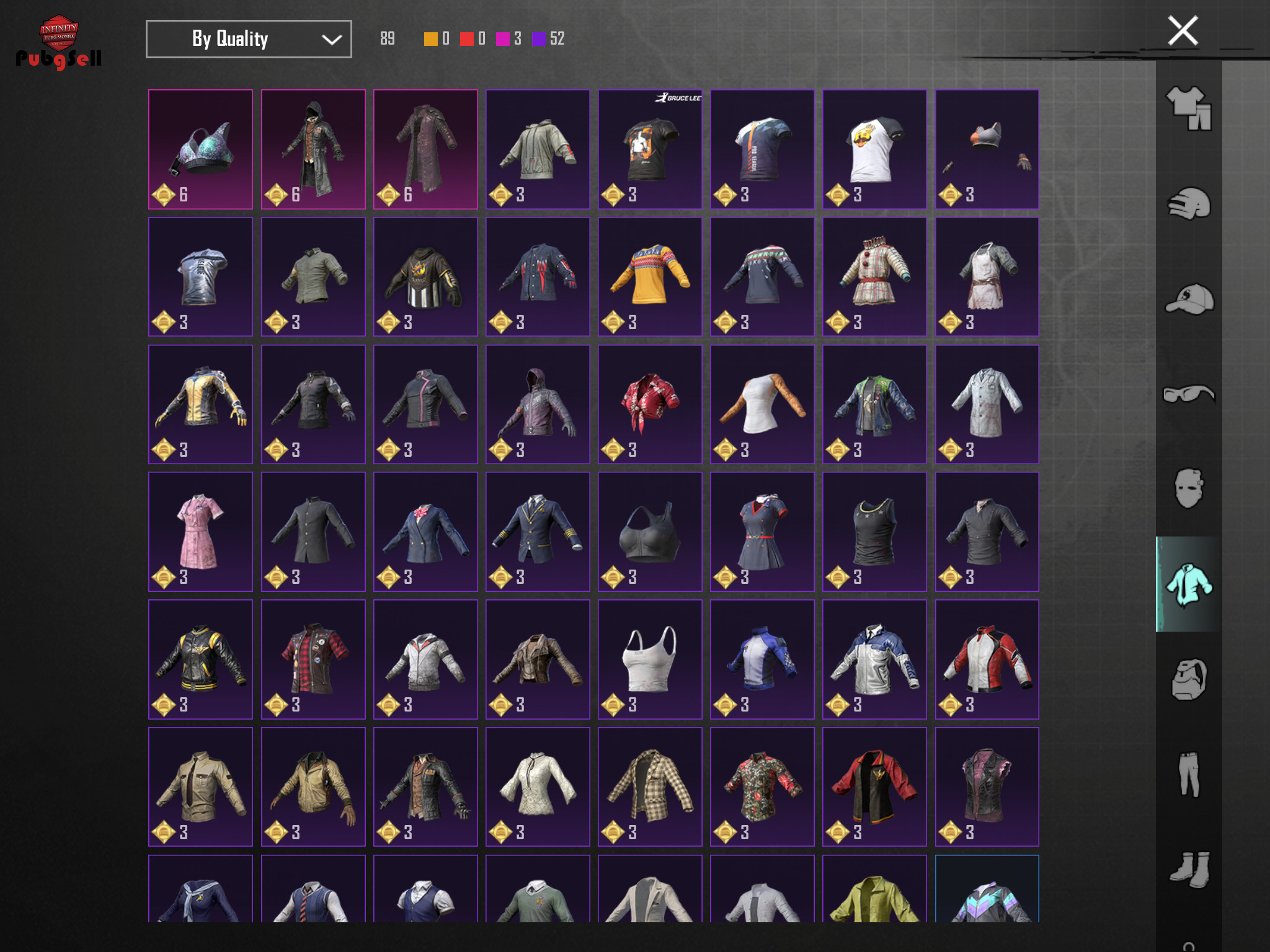The height and width of the screenshot is (952, 1270).
Task: Select the helmet headgear category icon
Action: pos(1189,204)
